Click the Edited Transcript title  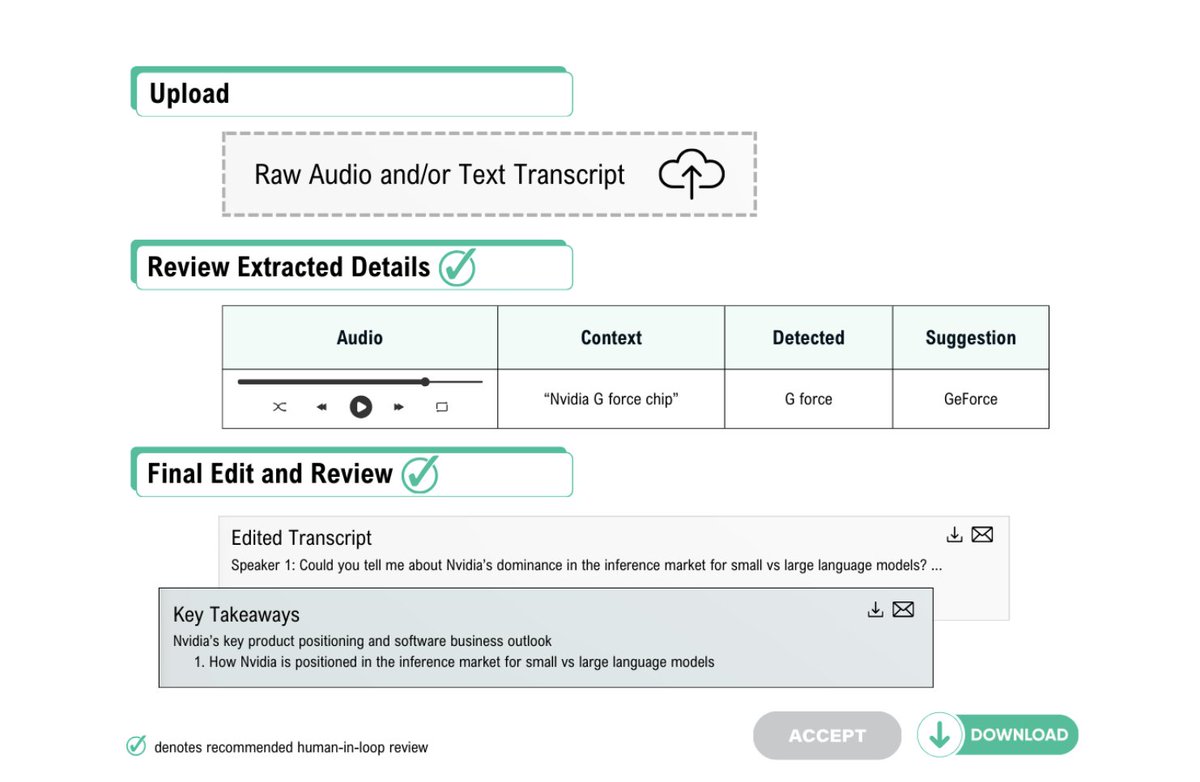tap(301, 538)
